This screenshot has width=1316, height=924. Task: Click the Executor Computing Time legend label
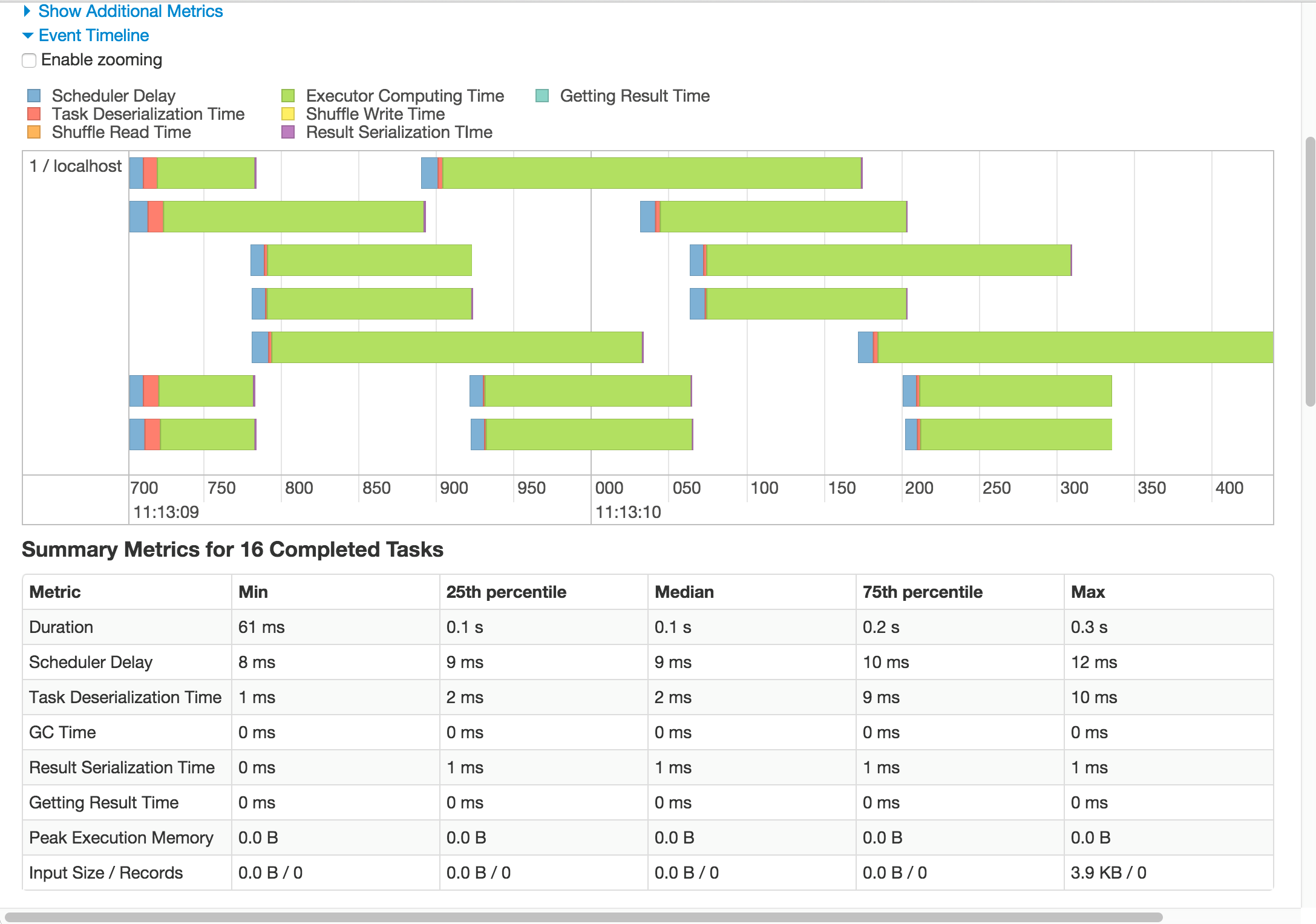[x=405, y=96]
